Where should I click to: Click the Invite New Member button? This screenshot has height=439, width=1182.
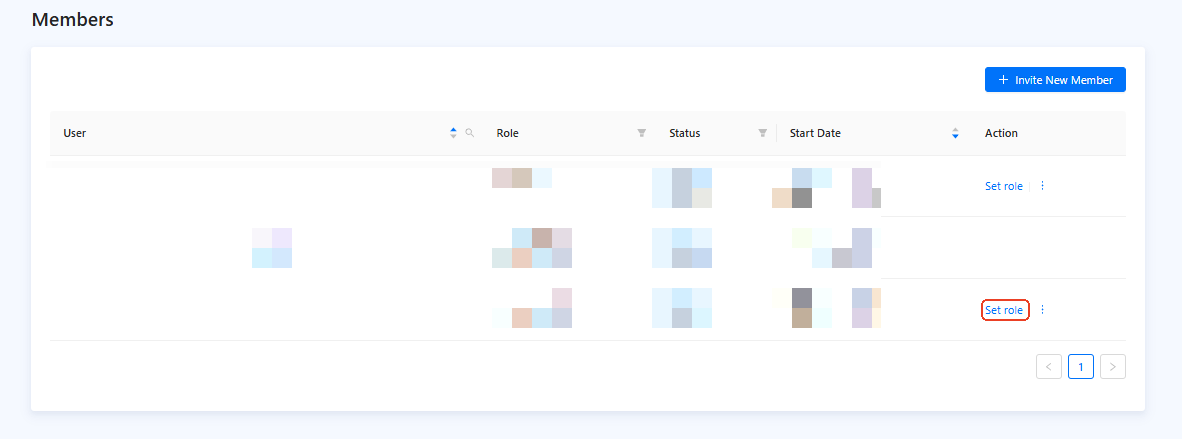(x=1055, y=79)
